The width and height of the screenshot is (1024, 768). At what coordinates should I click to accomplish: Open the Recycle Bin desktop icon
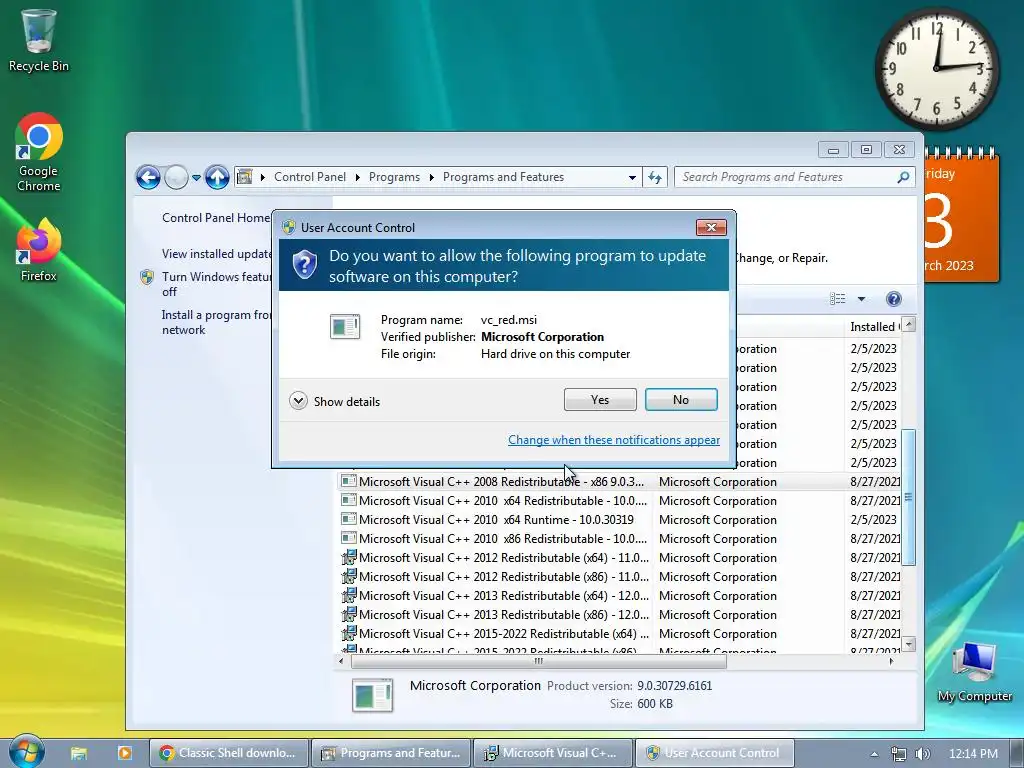pyautogui.click(x=38, y=40)
